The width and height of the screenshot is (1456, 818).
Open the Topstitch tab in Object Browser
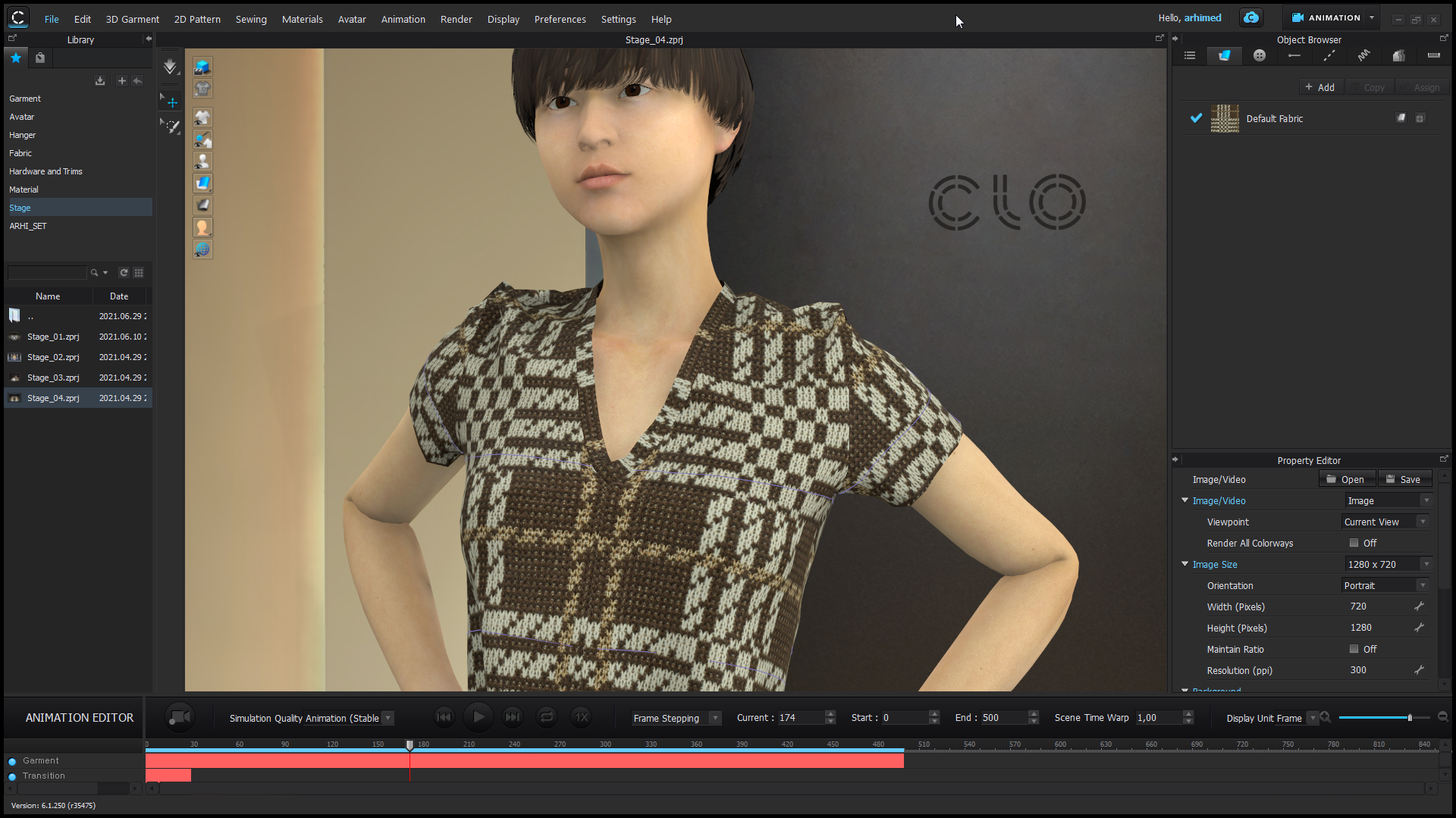(1329, 55)
